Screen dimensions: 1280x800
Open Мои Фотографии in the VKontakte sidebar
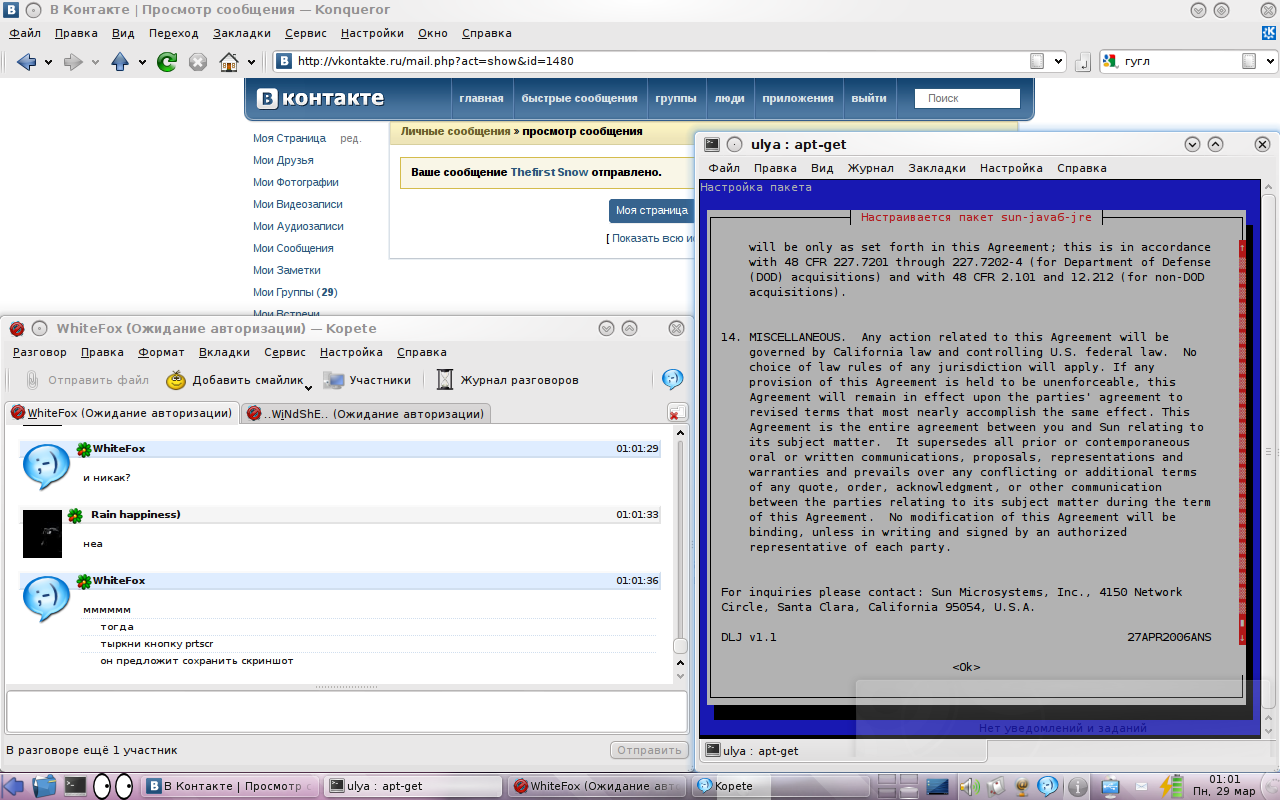[x=296, y=182]
